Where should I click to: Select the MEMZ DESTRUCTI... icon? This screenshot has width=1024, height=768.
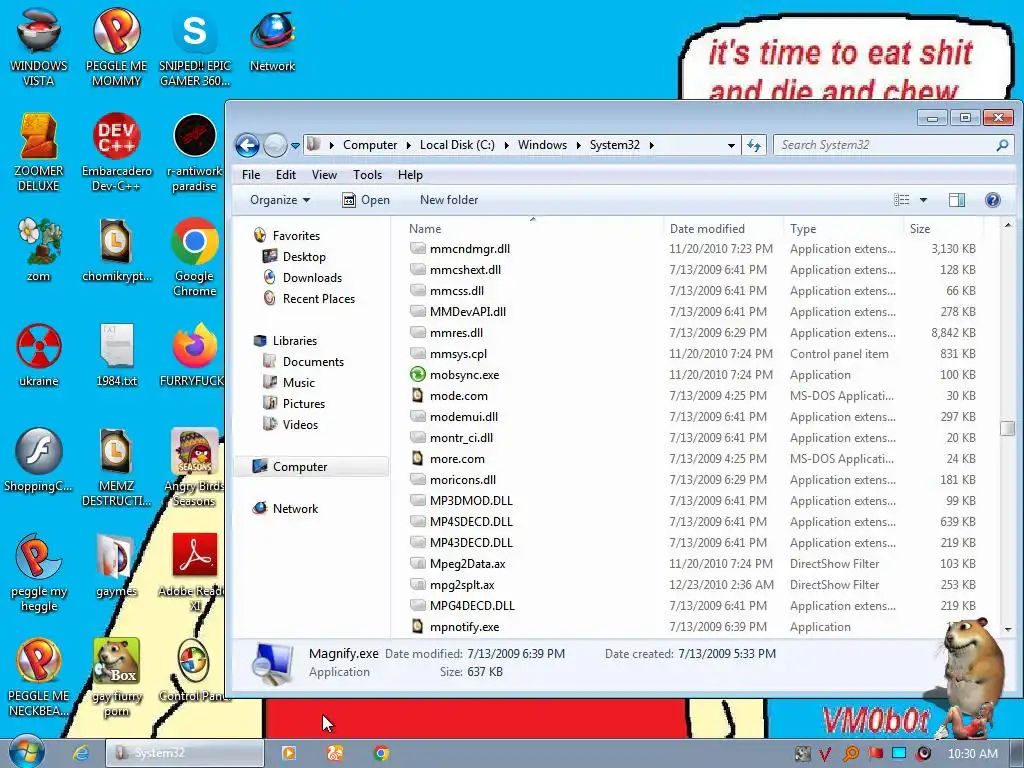pyautogui.click(x=116, y=467)
